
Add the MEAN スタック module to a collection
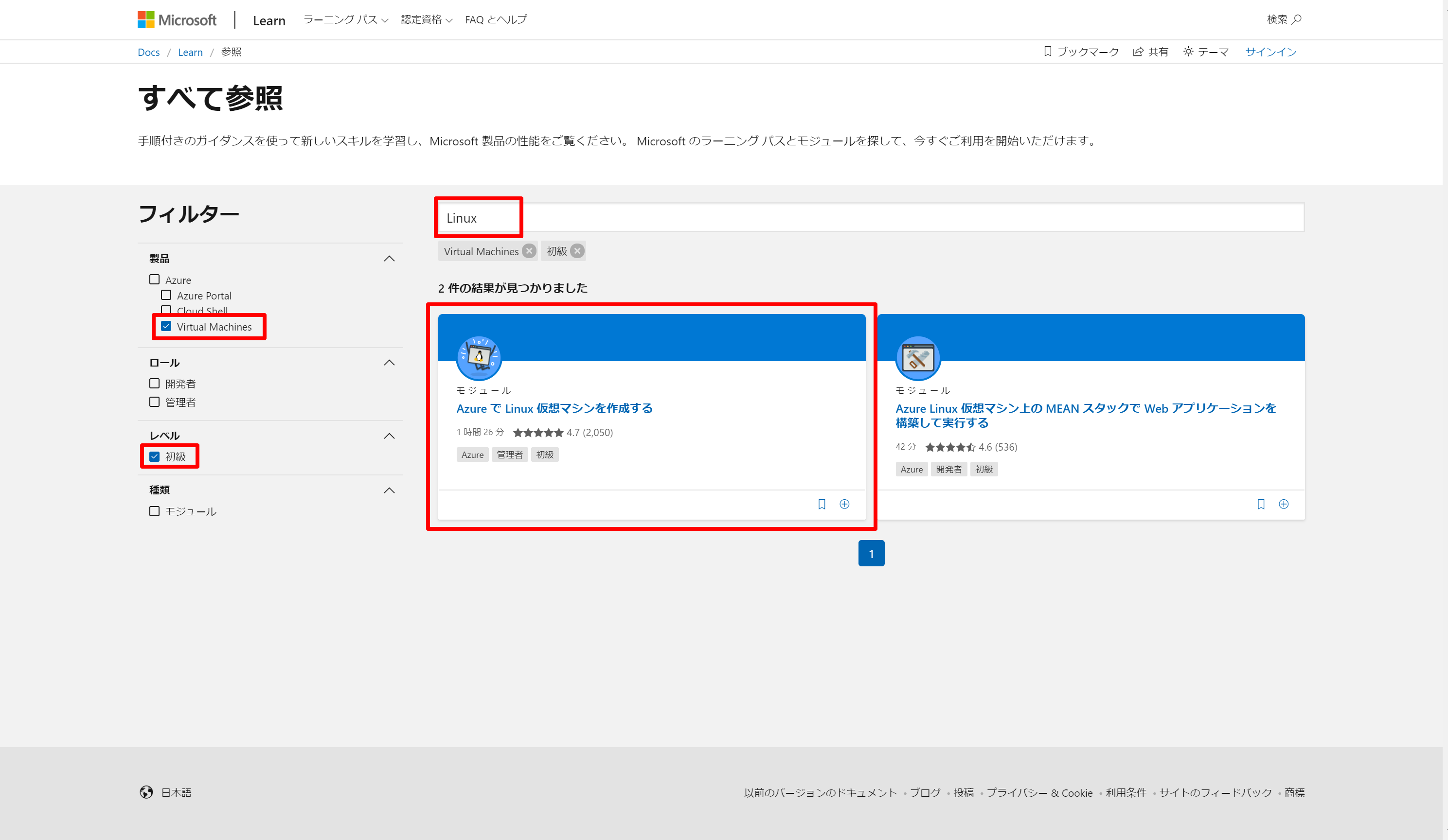(1284, 504)
